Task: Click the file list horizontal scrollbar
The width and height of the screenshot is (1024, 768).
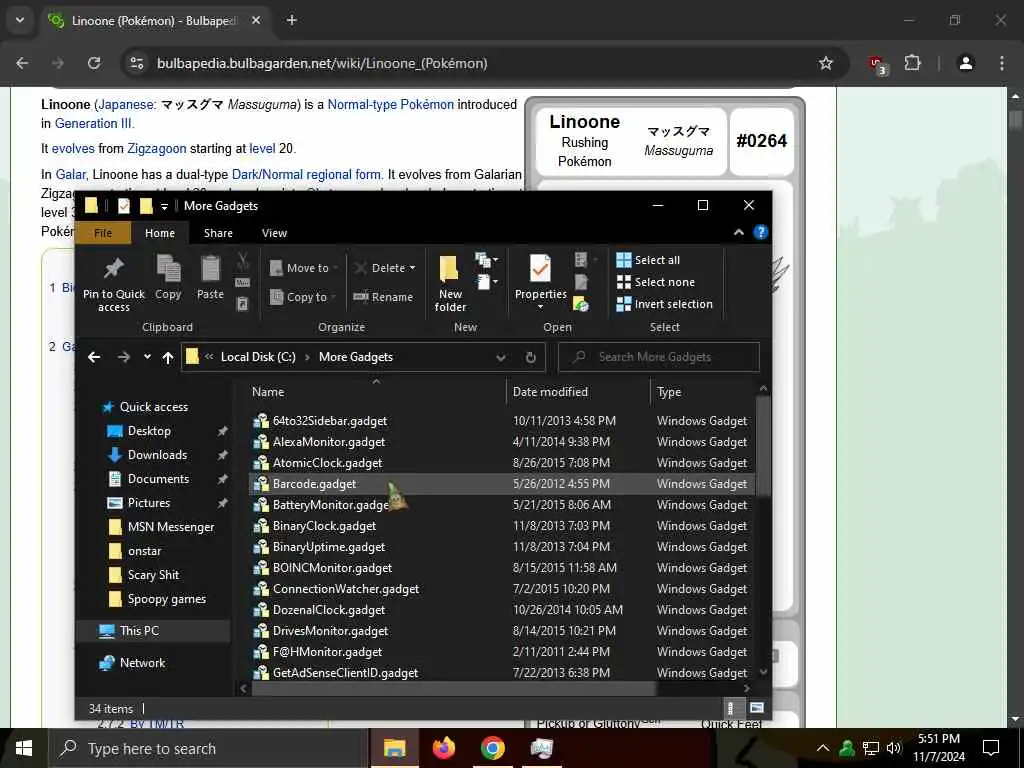Action: click(x=453, y=688)
